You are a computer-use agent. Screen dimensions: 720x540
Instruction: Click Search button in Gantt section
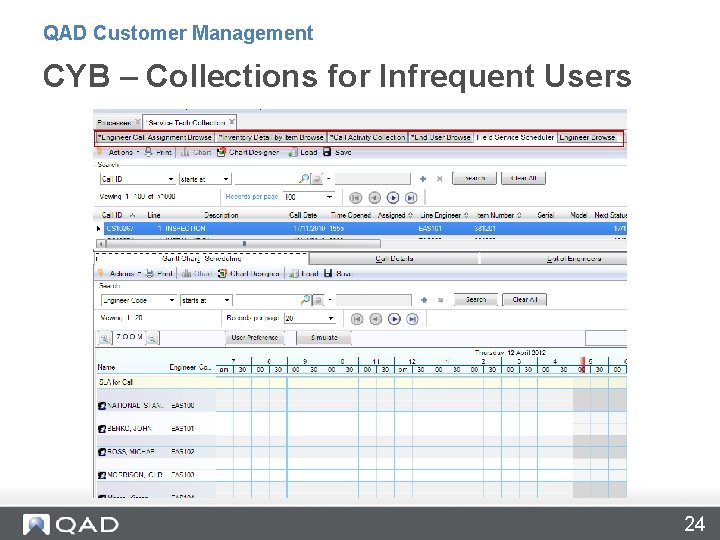(476, 299)
